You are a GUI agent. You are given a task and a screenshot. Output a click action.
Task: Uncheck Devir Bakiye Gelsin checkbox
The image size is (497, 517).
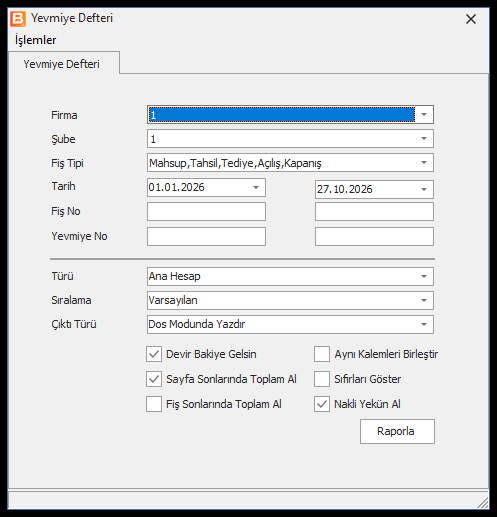pos(154,354)
